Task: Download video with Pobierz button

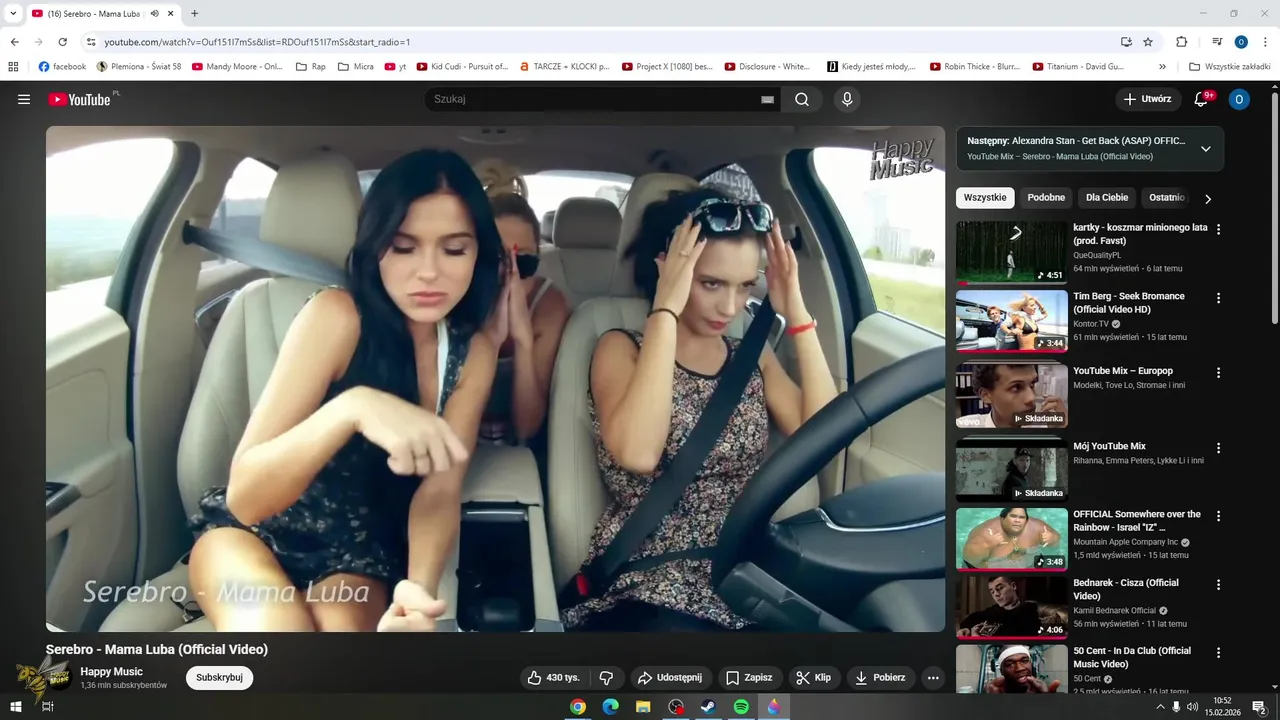Action: click(x=880, y=677)
